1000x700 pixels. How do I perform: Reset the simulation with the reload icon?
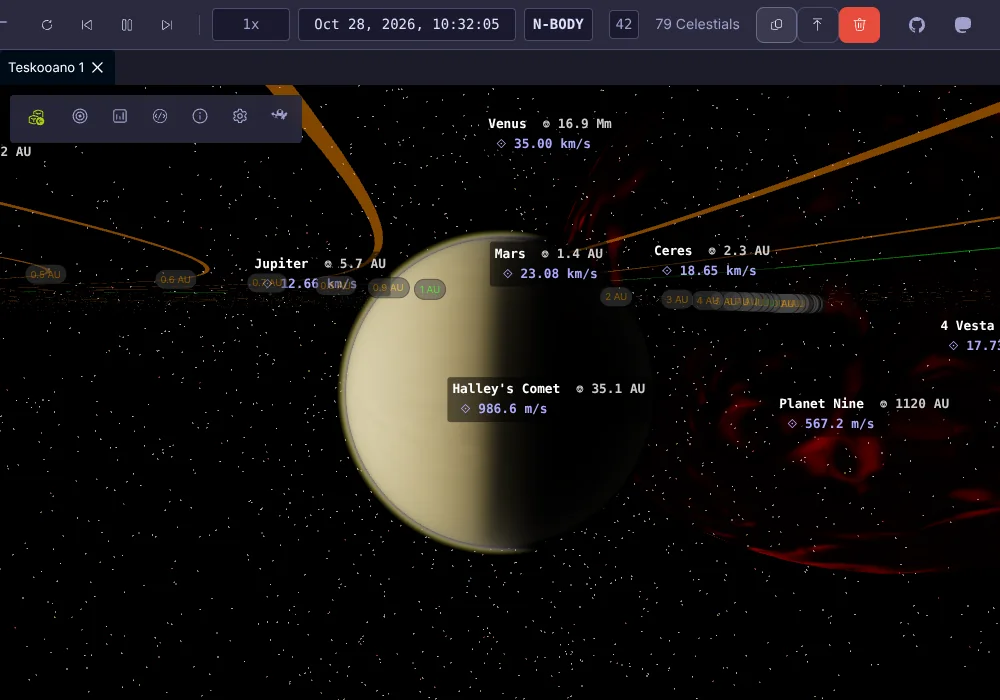tap(47, 25)
